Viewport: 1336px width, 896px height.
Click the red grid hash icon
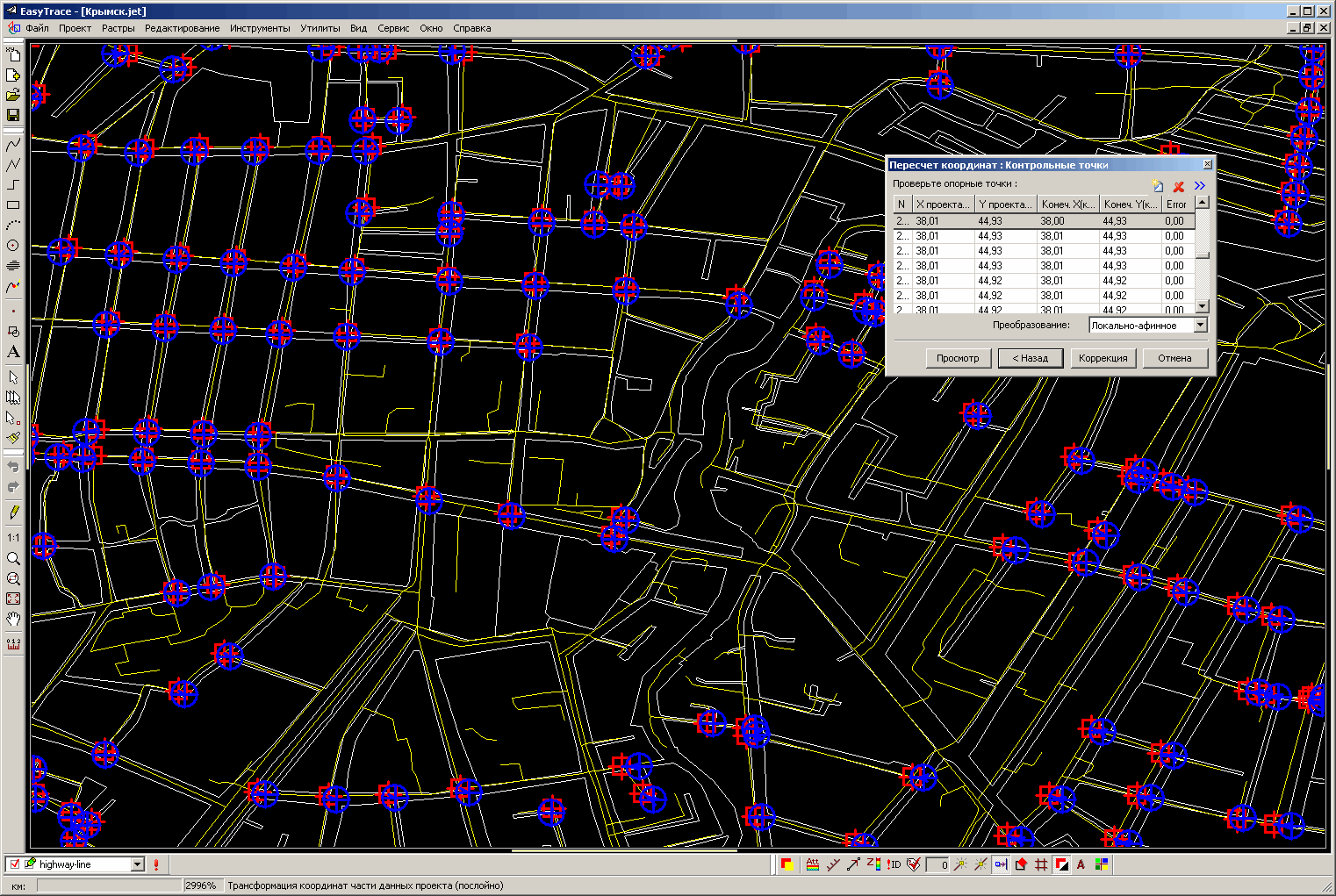[1041, 864]
